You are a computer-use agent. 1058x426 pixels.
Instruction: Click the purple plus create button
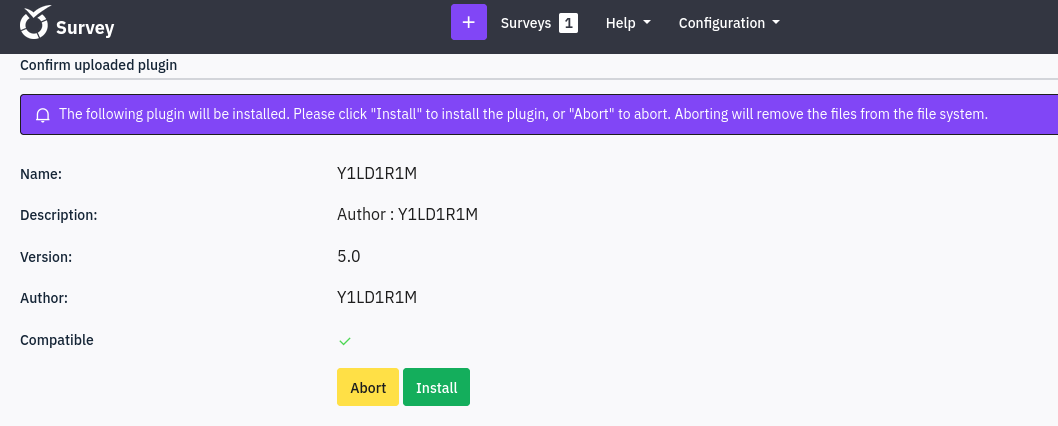(469, 22)
